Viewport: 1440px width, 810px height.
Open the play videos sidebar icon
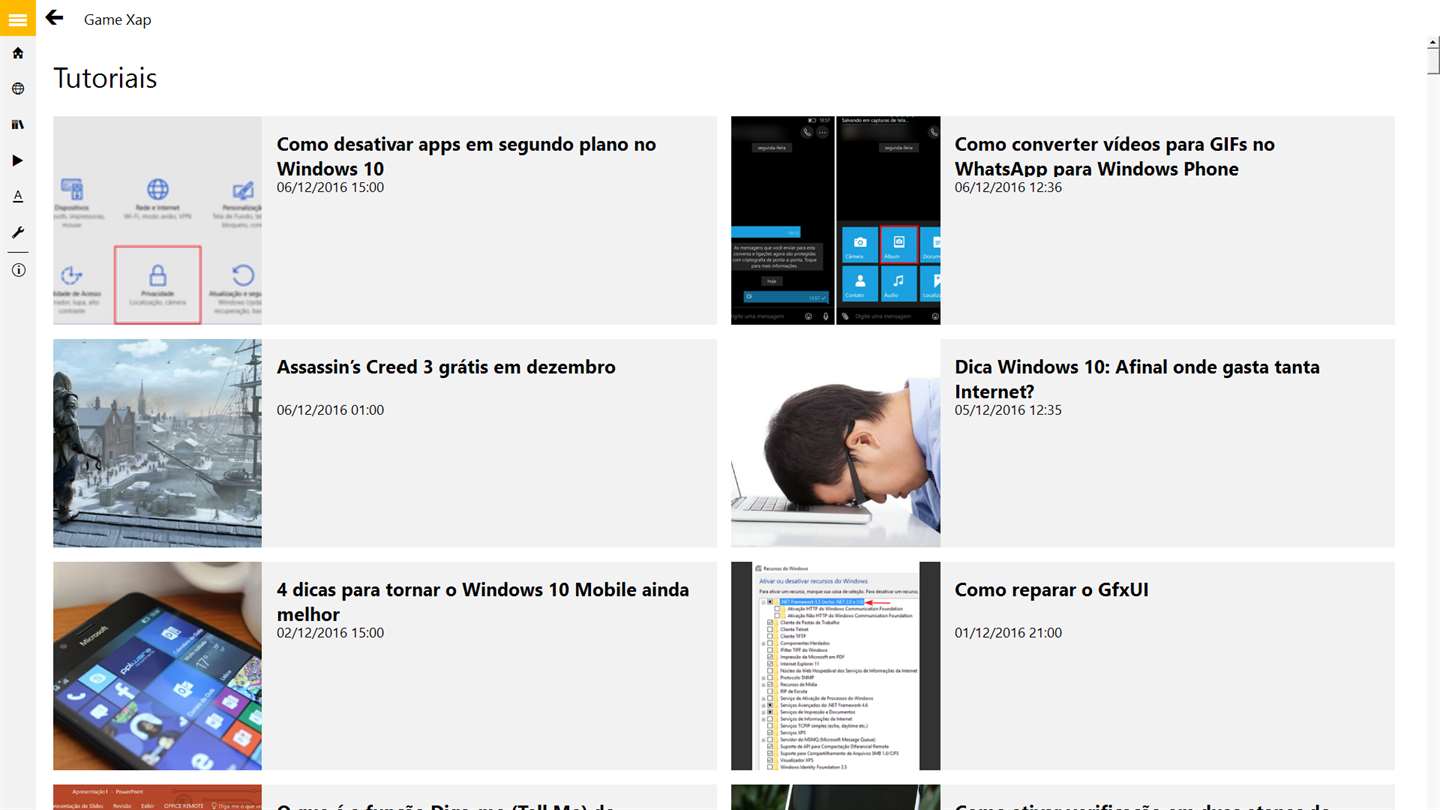tap(18, 161)
